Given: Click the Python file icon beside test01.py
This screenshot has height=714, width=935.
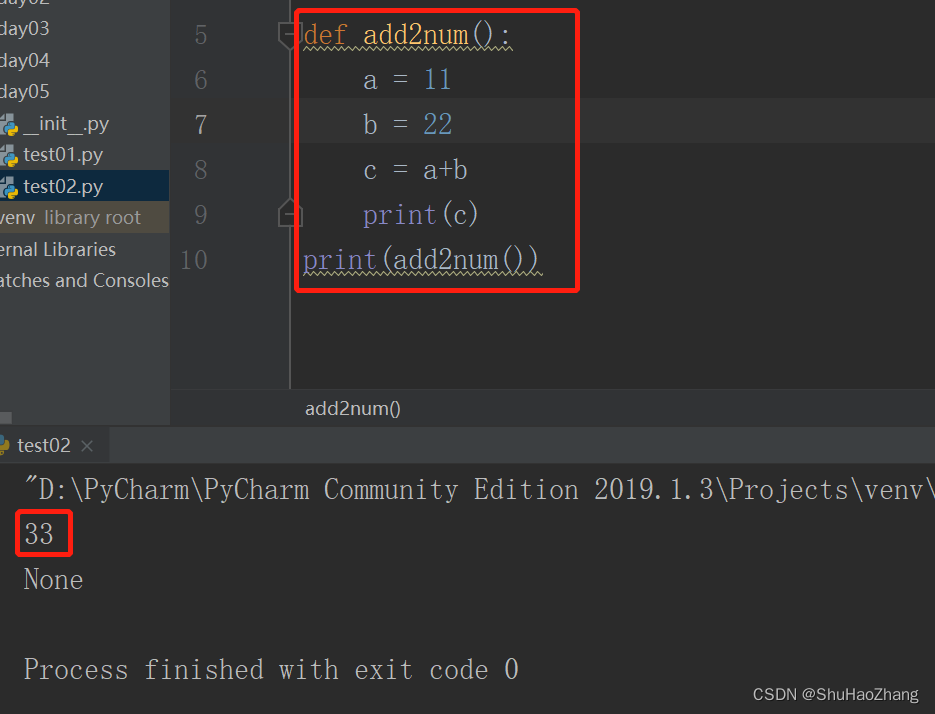Looking at the screenshot, I should coord(9,156).
